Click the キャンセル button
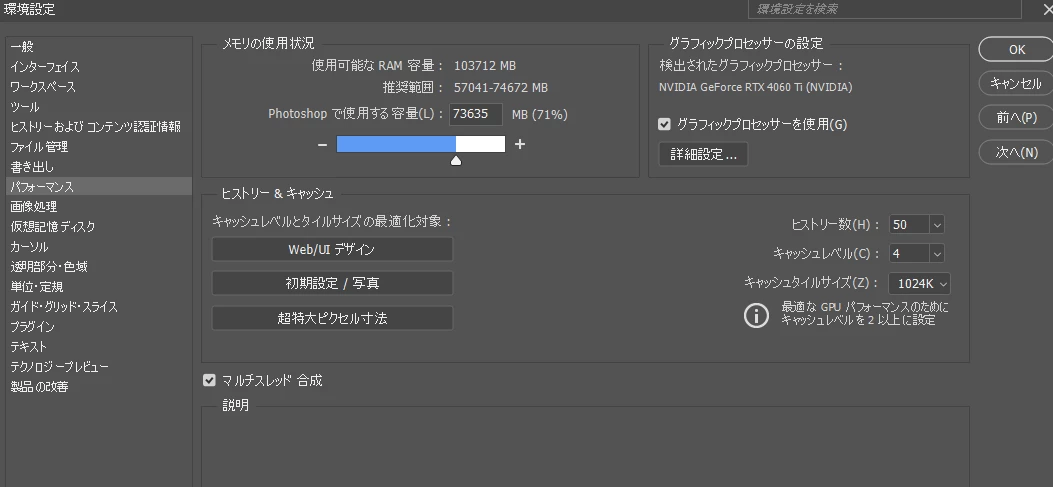Viewport: 1053px width, 487px height. (1017, 83)
